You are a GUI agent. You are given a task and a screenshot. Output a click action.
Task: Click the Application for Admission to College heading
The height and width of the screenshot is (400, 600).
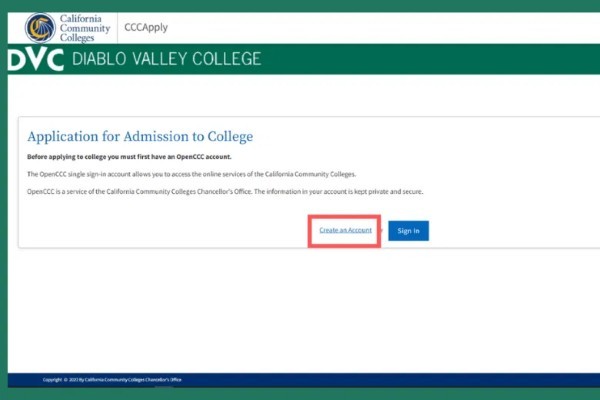140,136
